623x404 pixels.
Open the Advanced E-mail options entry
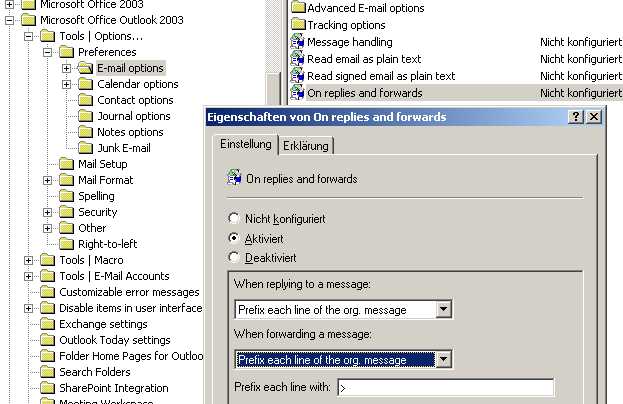click(x=366, y=8)
